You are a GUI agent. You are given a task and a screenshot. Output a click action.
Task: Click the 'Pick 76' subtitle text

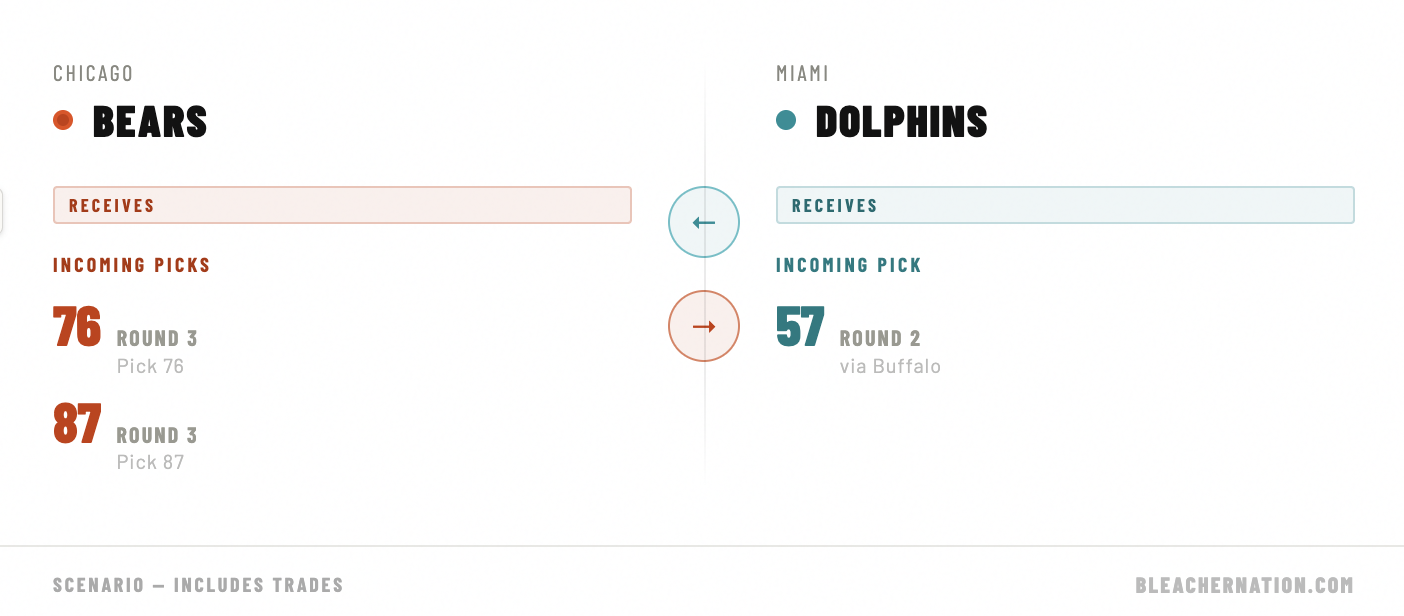pos(150,366)
